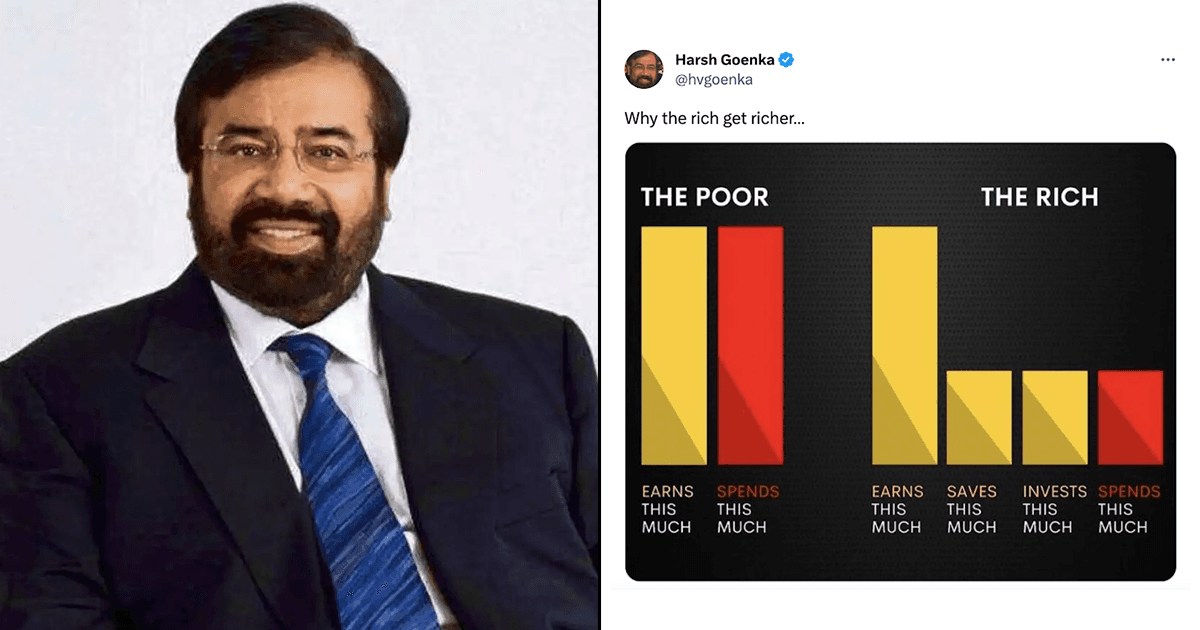Click the 'INVESTS THIS MUCH' label
The width and height of the screenshot is (1200, 630).
pyautogui.click(x=1054, y=509)
